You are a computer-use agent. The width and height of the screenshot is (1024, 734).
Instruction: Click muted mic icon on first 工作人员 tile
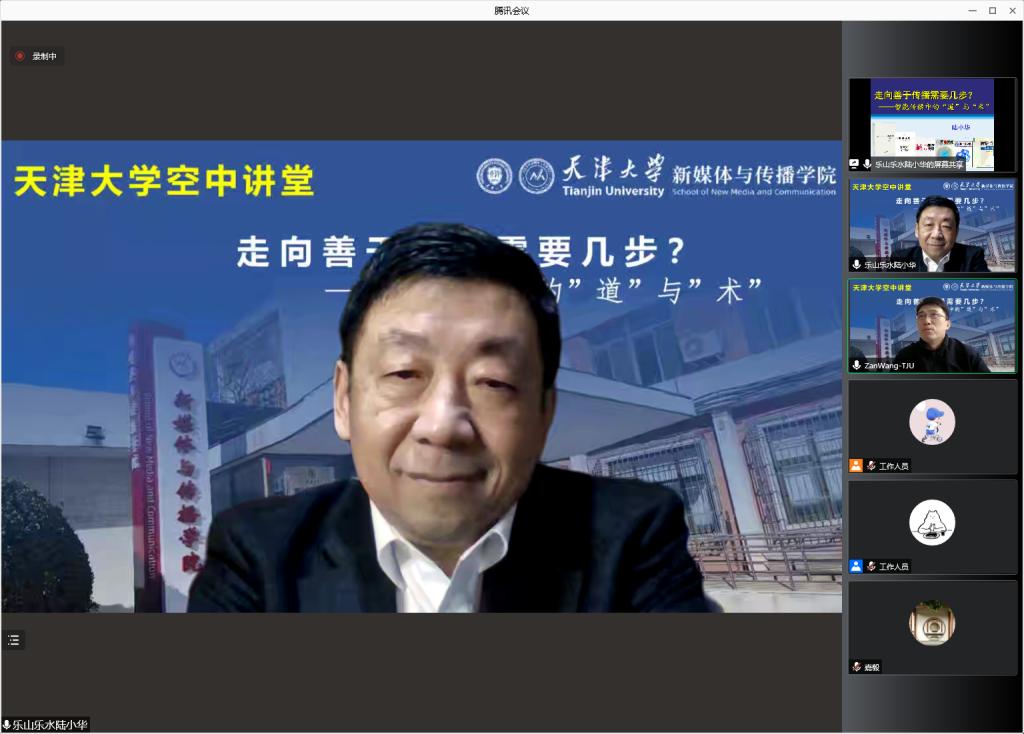pyautogui.click(x=871, y=466)
